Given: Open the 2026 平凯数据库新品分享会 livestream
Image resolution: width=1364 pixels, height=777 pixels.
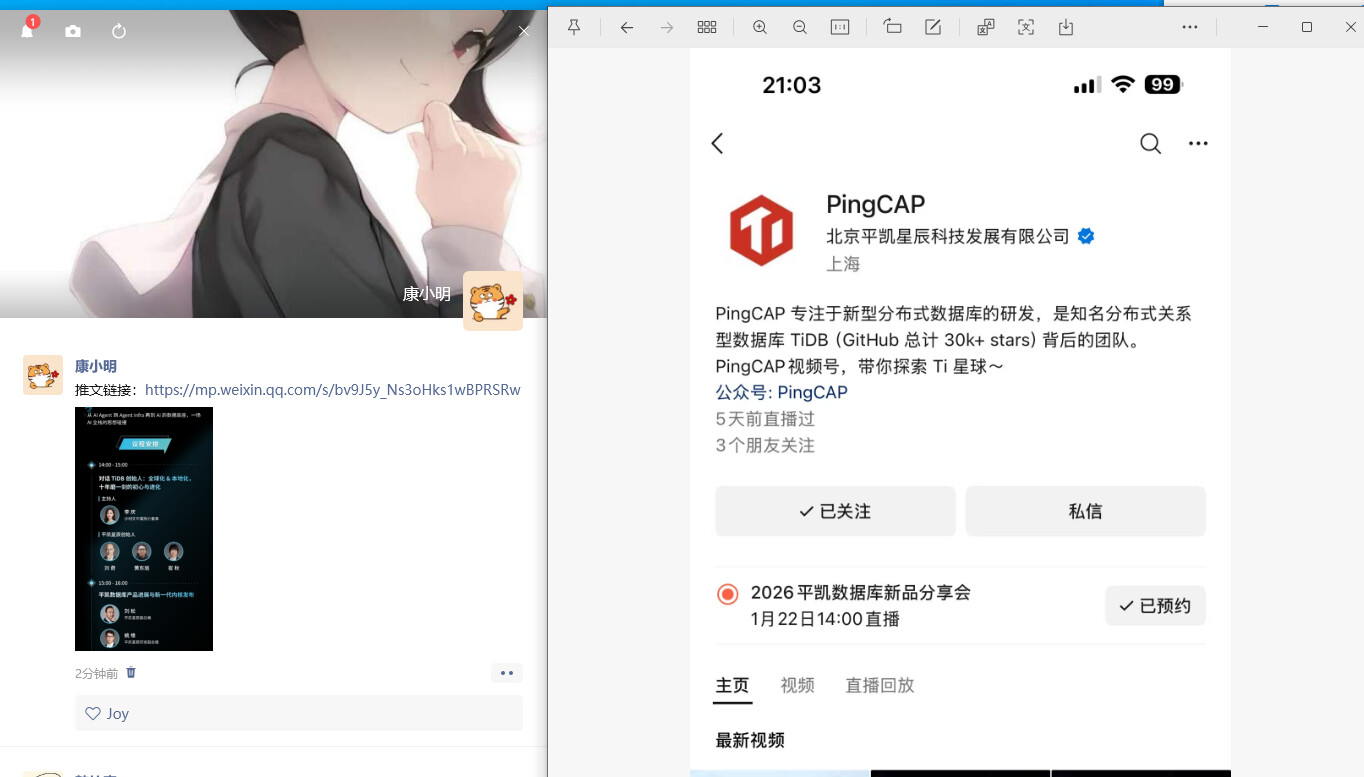Looking at the screenshot, I should coord(861,592).
